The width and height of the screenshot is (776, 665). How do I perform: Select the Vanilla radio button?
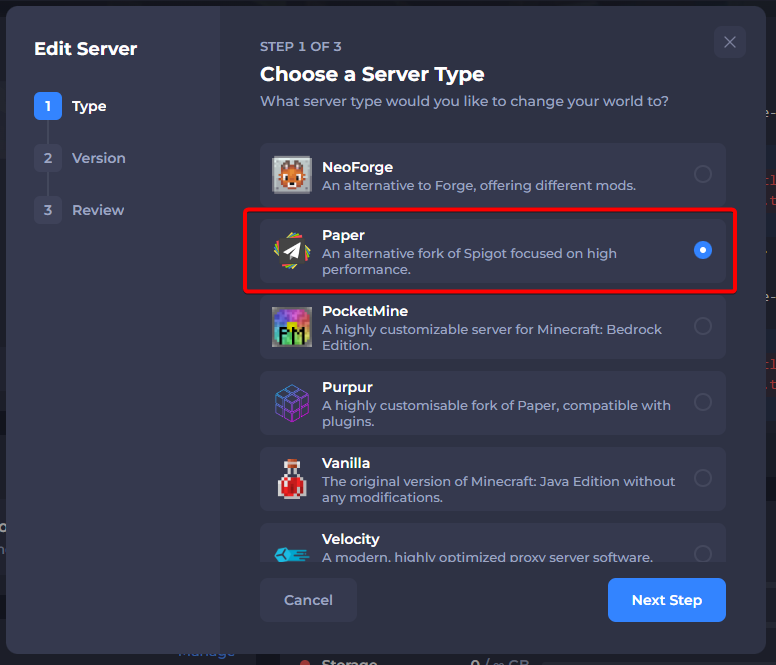(702, 478)
